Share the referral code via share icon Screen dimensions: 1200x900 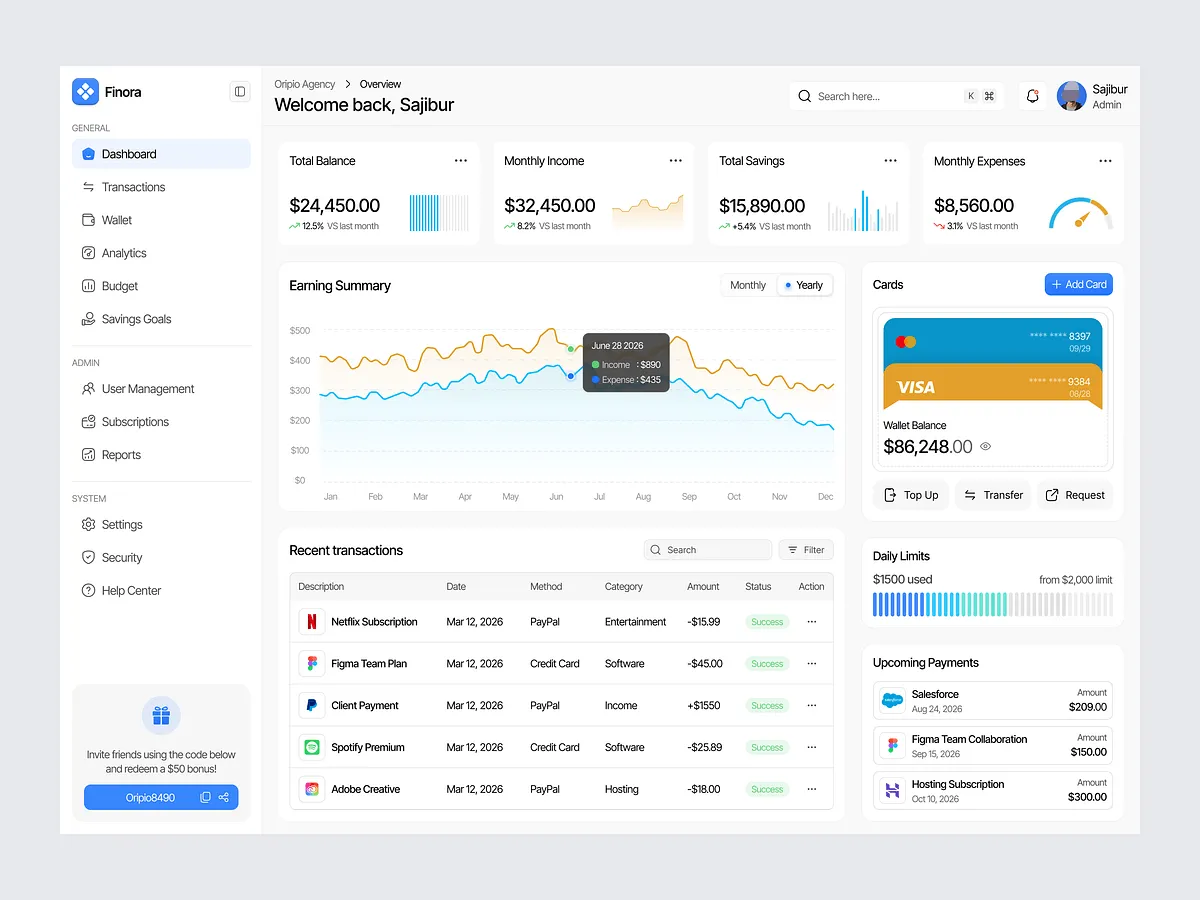coord(224,797)
